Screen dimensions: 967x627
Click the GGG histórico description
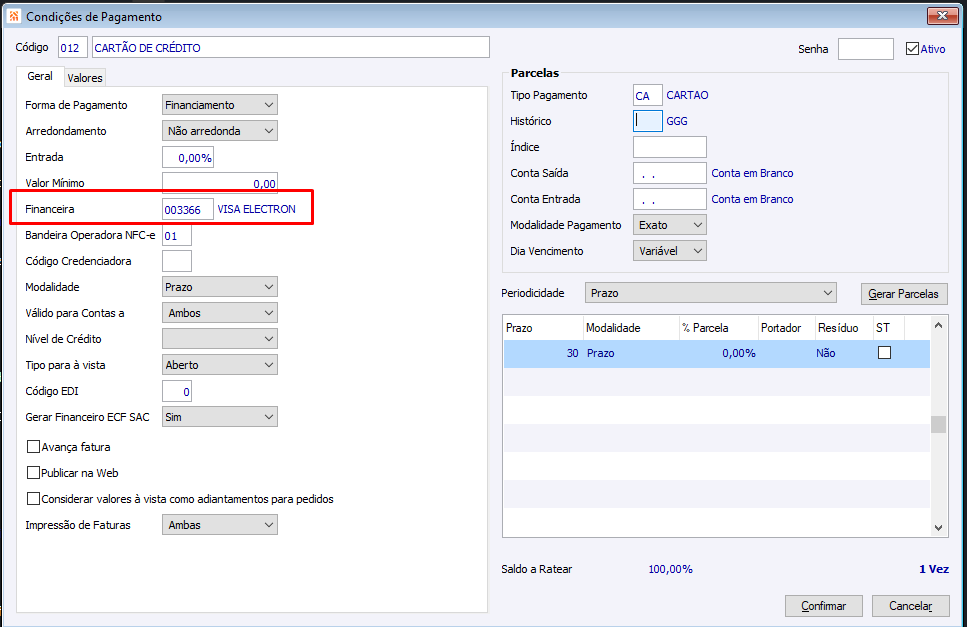[x=677, y=121]
